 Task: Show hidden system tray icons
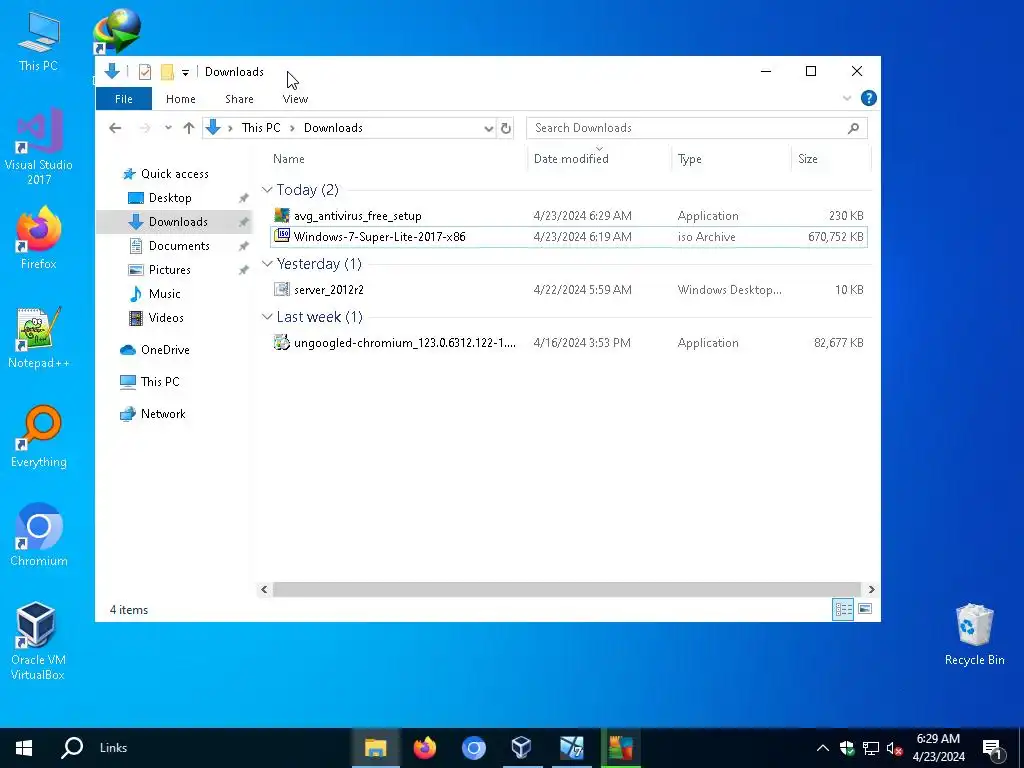pos(823,748)
